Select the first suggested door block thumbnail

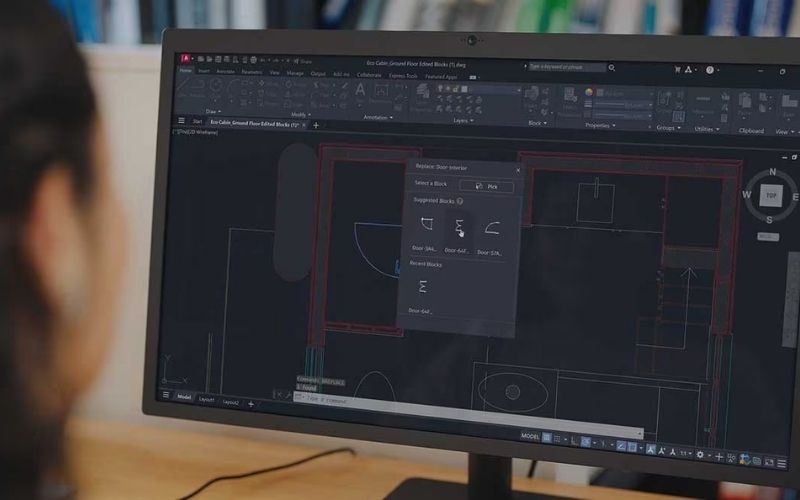coord(426,224)
